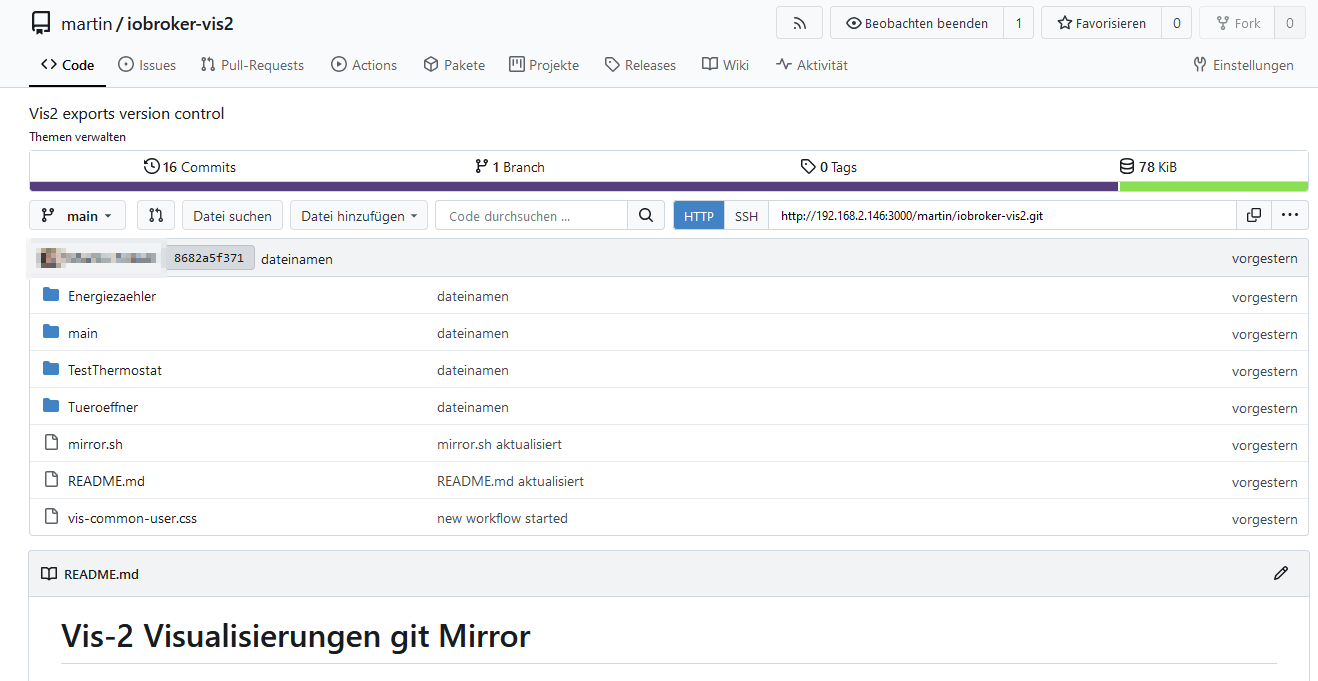This screenshot has width=1318, height=681.
Task: Click the purple language statistics bar
Action: point(573,186)
